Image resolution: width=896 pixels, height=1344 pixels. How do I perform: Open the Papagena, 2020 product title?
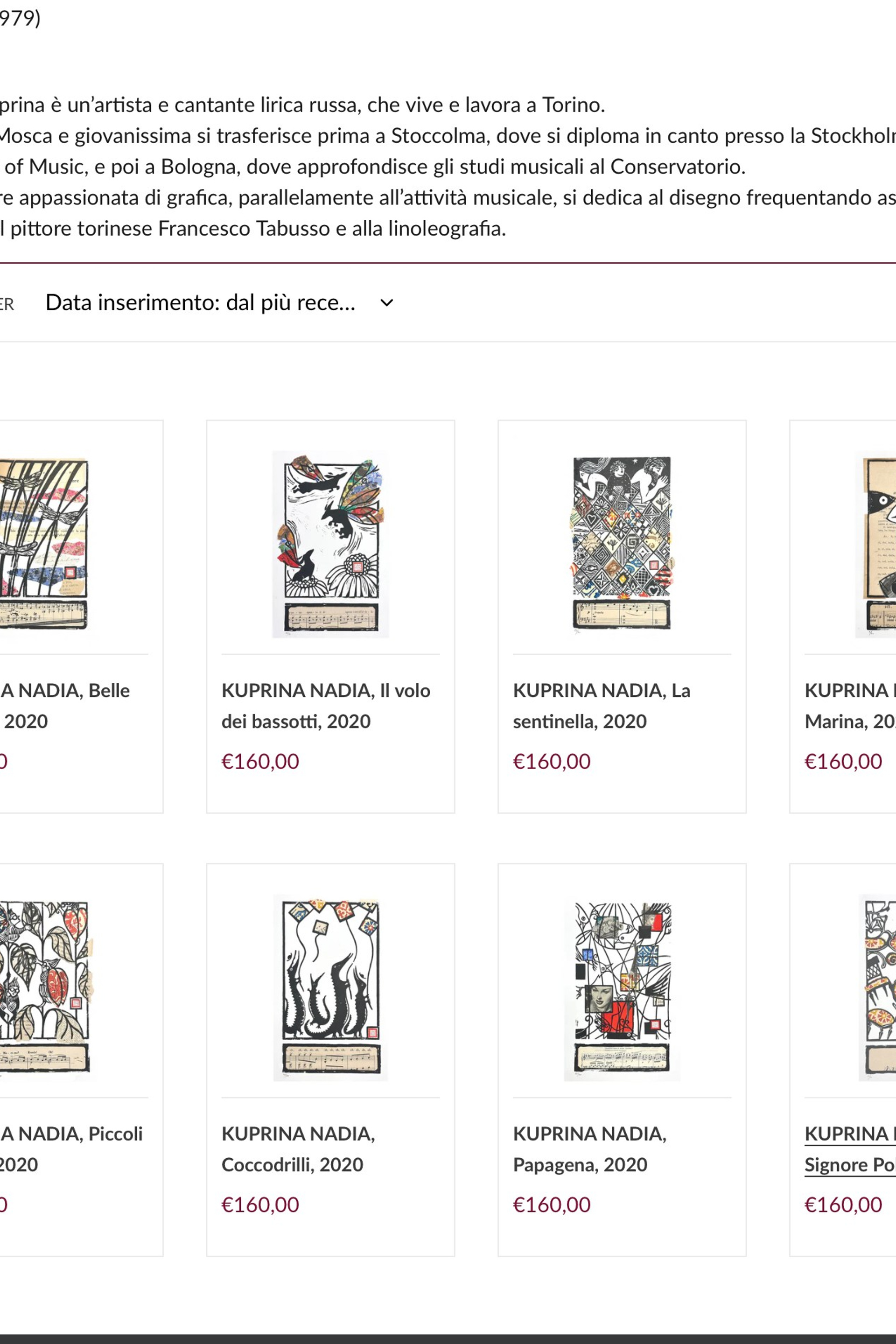point(589,1149)
